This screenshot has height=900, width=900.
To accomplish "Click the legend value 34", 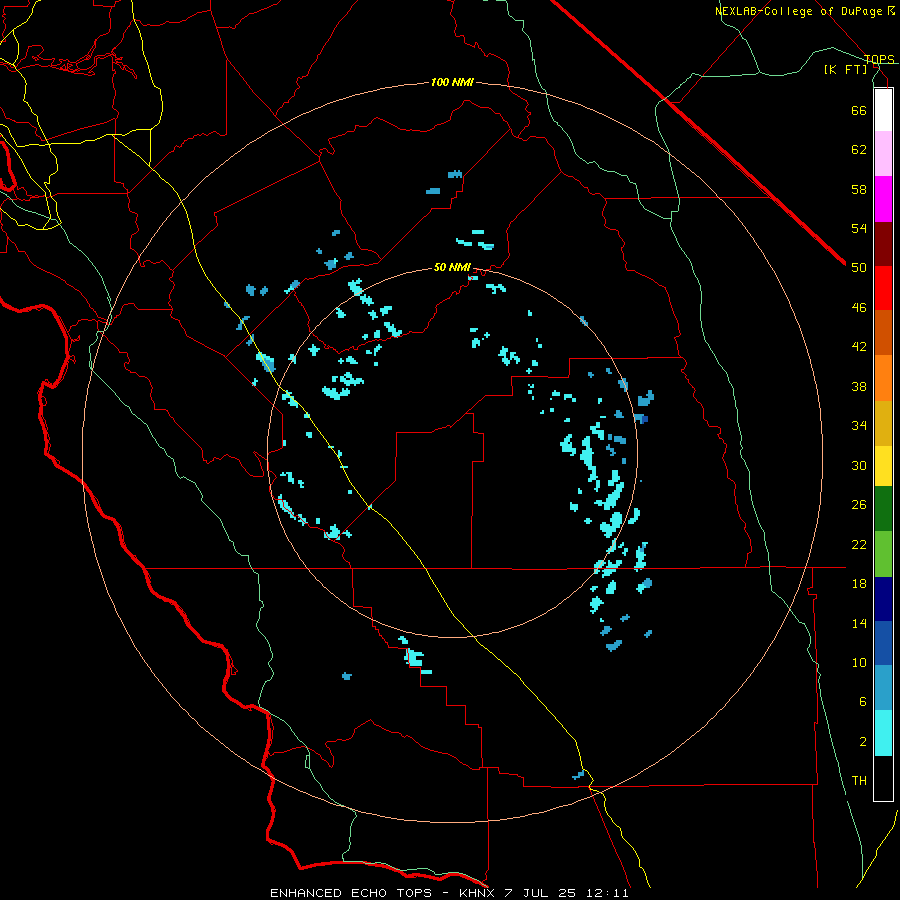I will pos(859,426).
